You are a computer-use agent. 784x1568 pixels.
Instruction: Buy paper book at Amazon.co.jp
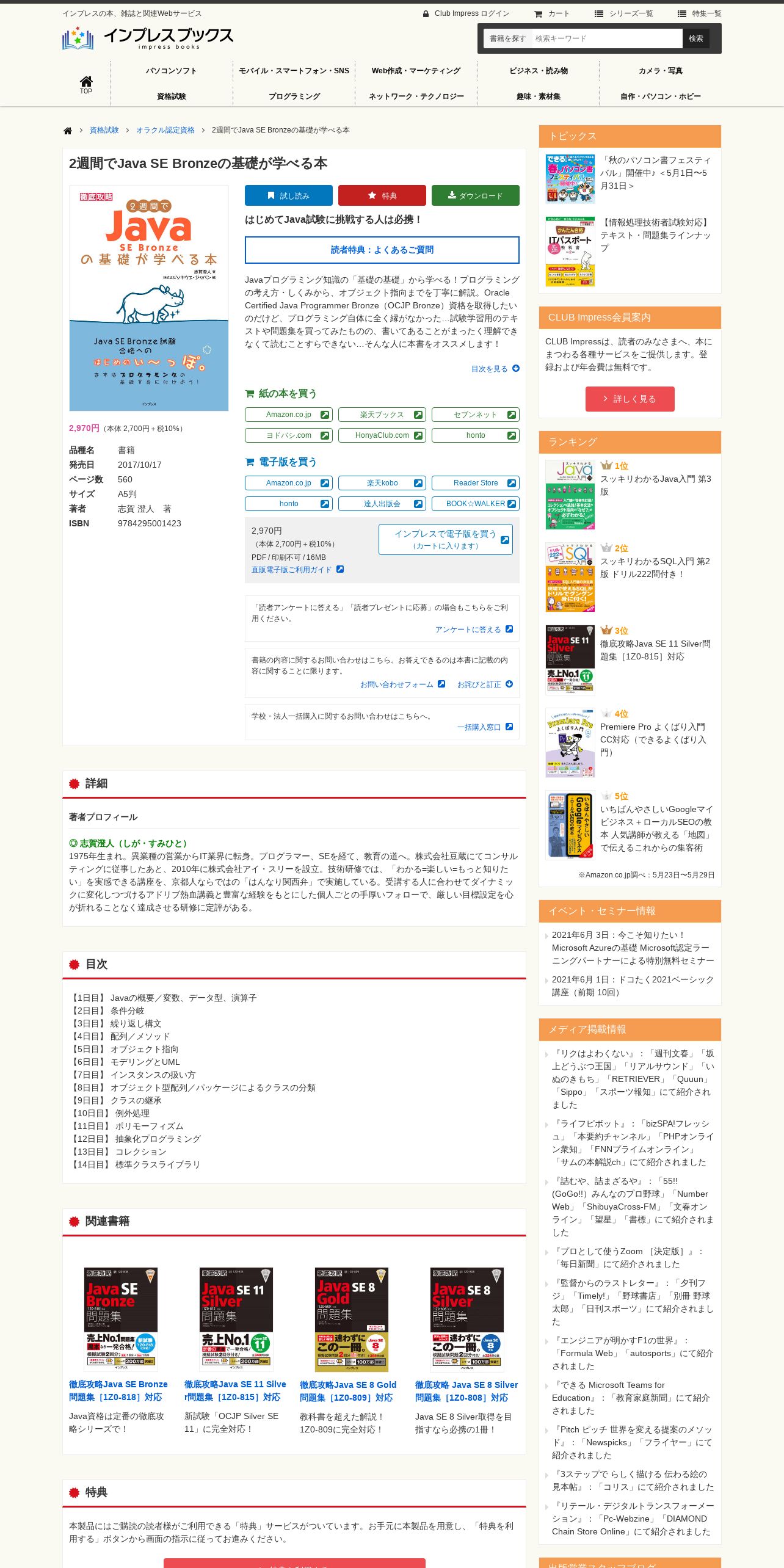point(289,415)
